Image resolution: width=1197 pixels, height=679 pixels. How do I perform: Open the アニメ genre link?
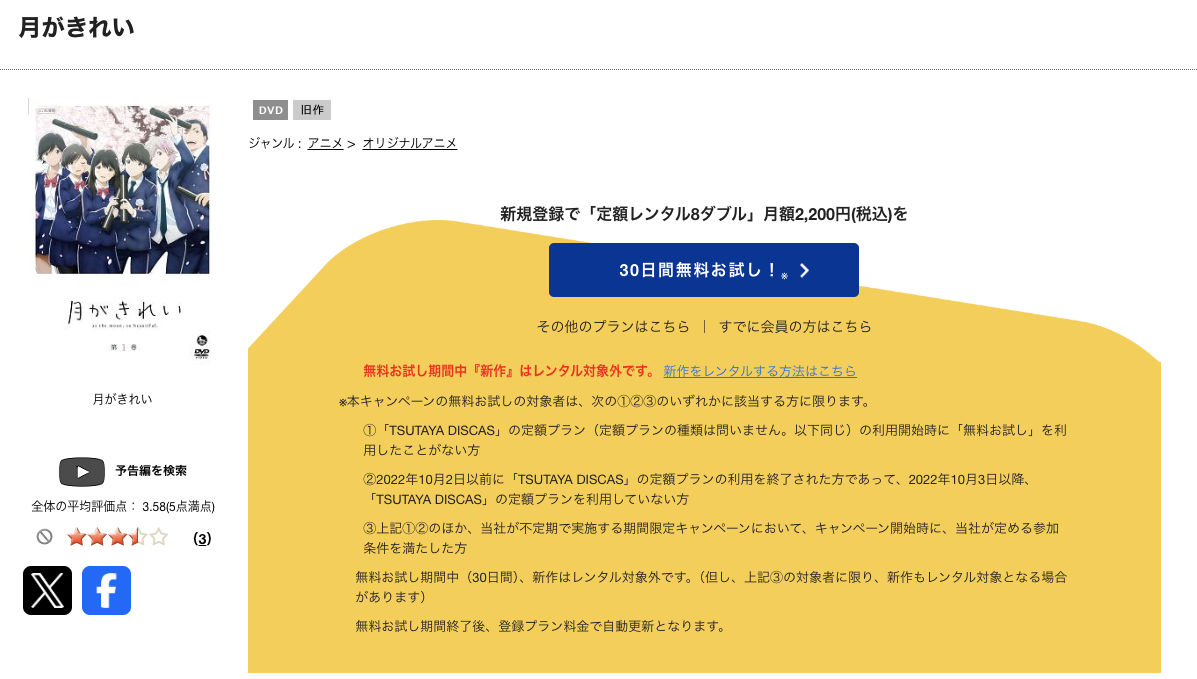click(x=325, y=143)
